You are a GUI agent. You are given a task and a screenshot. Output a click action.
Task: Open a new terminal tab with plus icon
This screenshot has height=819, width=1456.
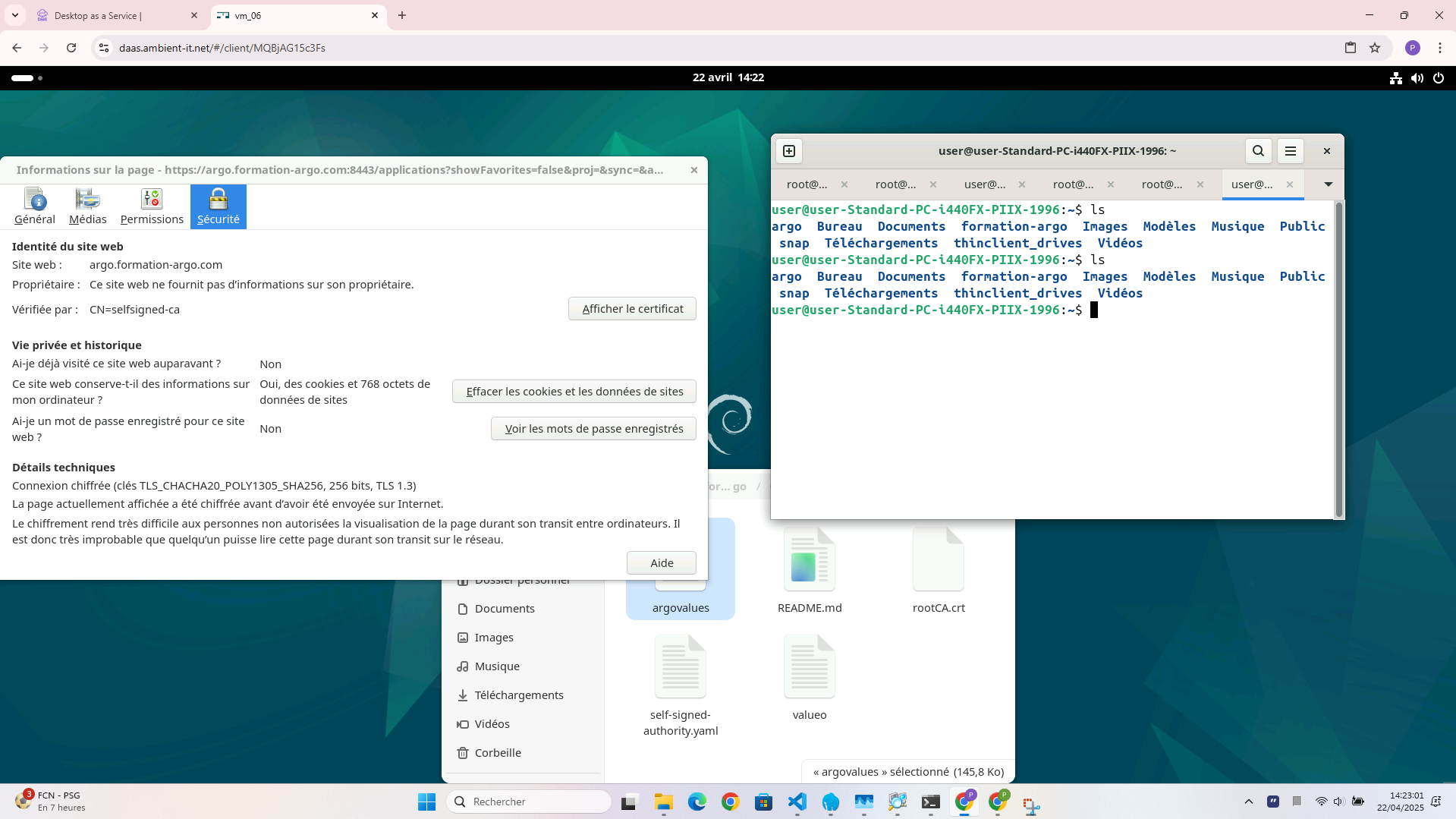789,151
